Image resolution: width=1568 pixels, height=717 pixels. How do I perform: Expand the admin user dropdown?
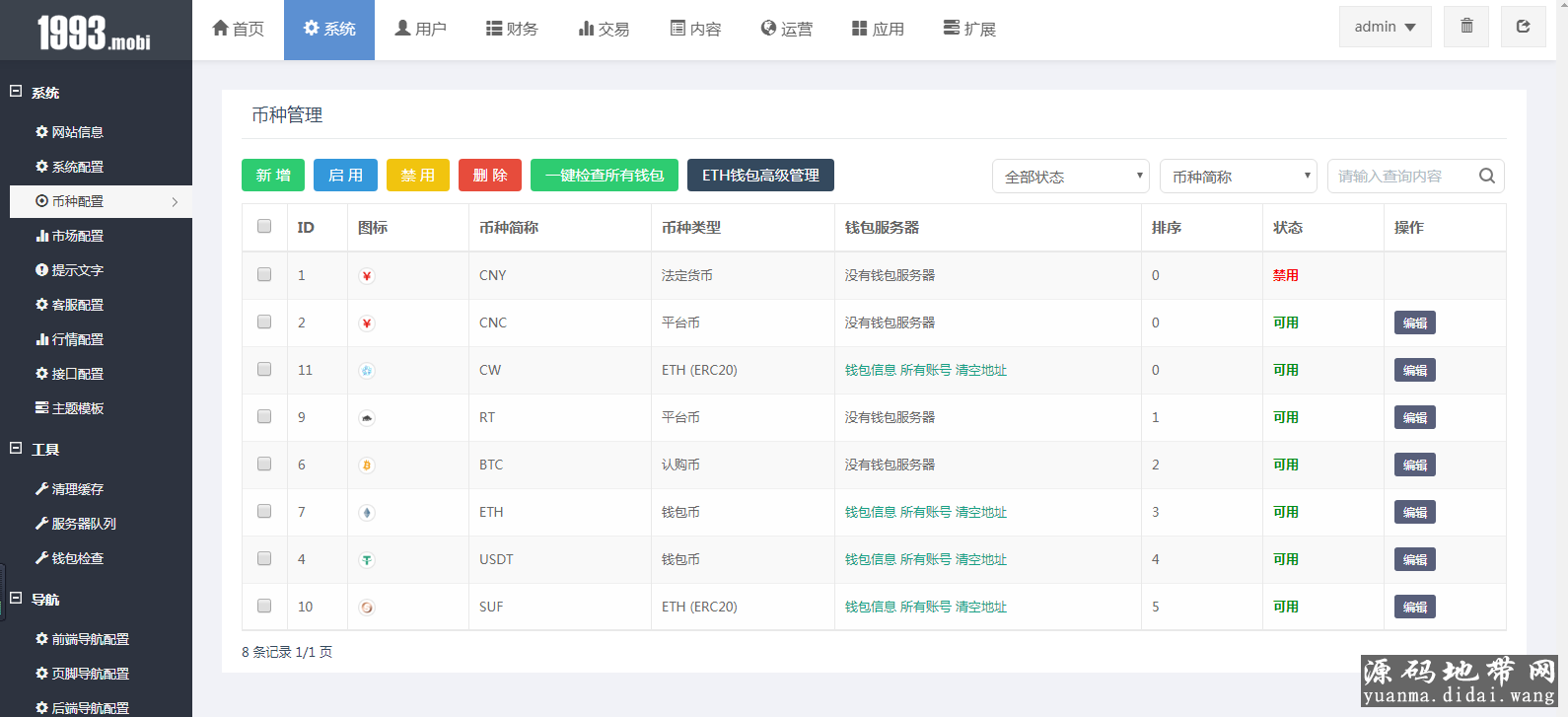pos(1385,27)
